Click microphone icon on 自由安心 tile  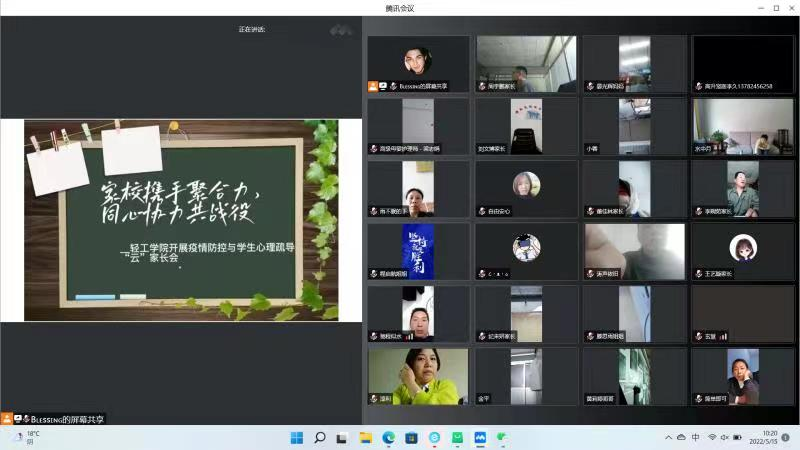pos(482,211)
